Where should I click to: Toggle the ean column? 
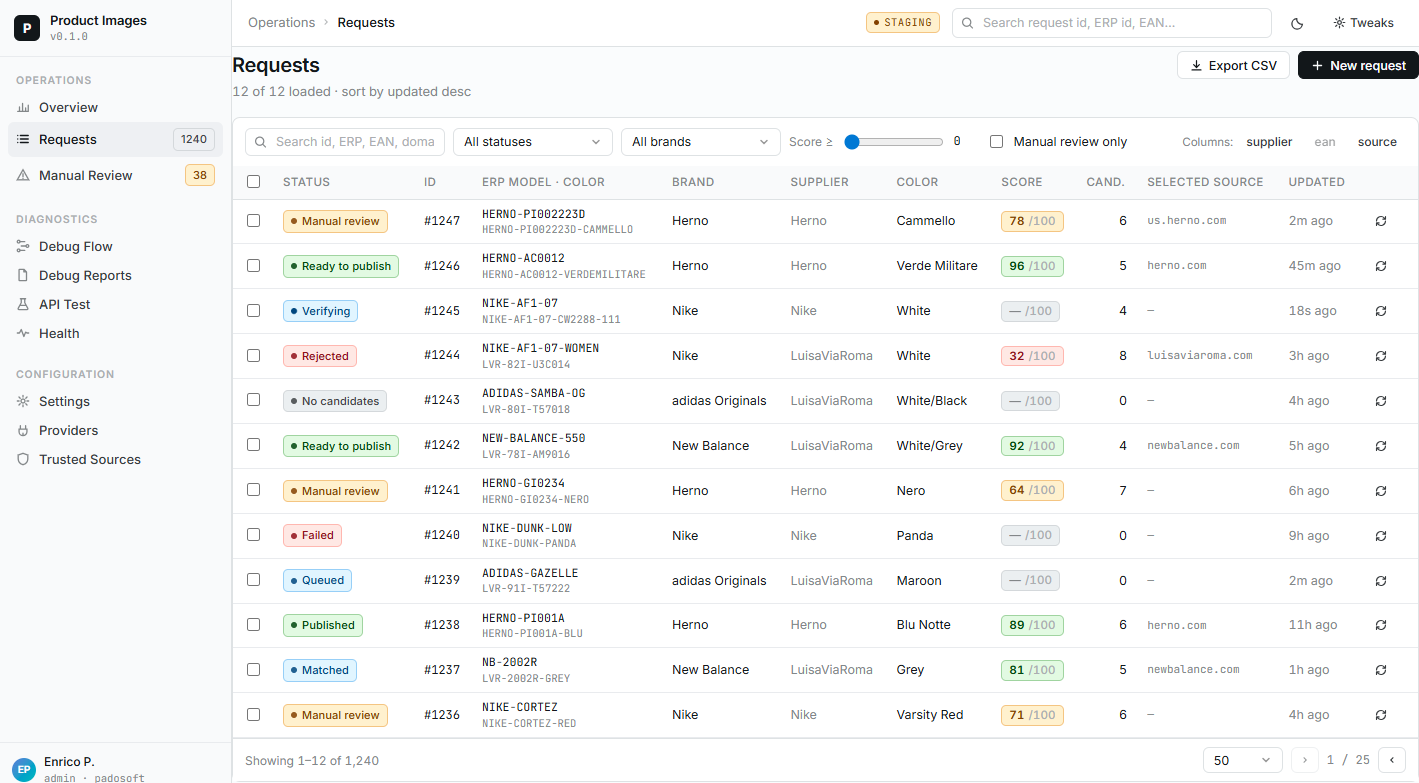pyautogui.click(x=1324, y=142)
